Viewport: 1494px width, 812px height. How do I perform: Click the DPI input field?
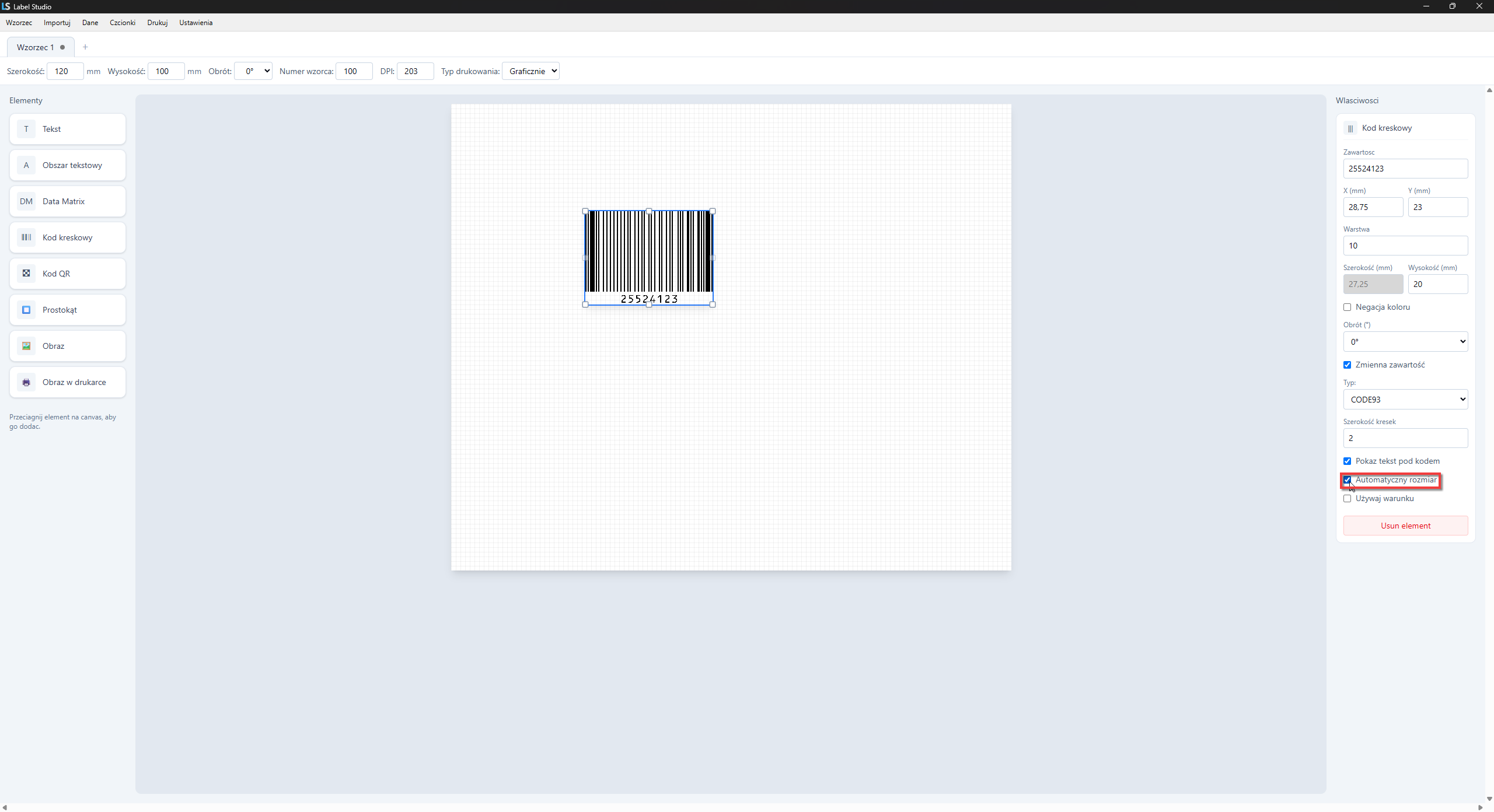[415, 71]
